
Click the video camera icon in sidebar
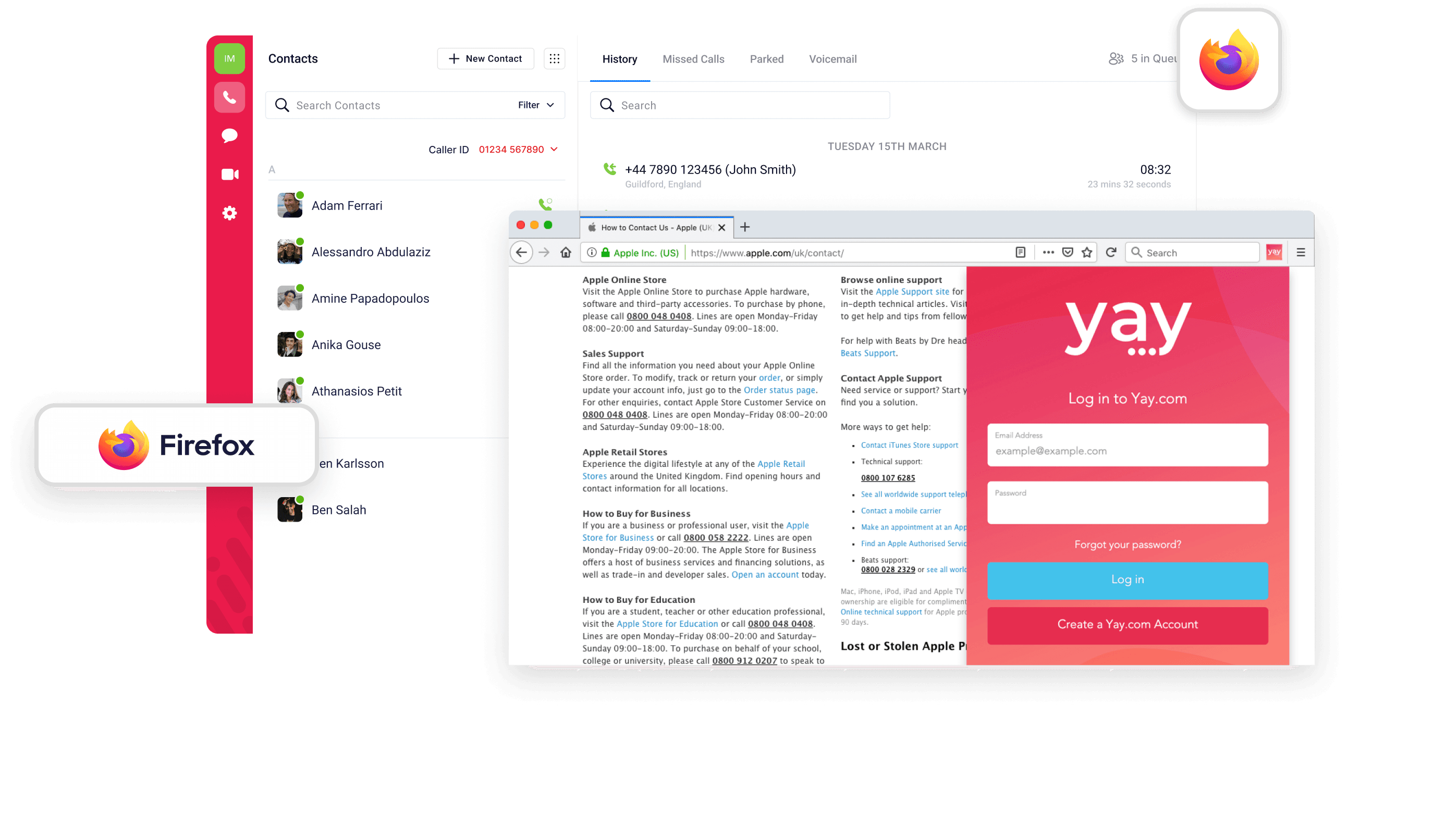point(228,174)
